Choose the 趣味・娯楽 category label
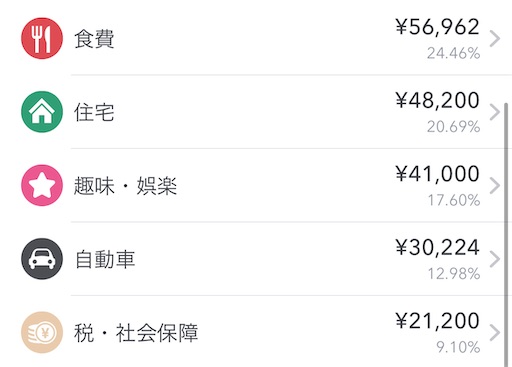Screen dimensions: 512x367 [x=125, y=186]
